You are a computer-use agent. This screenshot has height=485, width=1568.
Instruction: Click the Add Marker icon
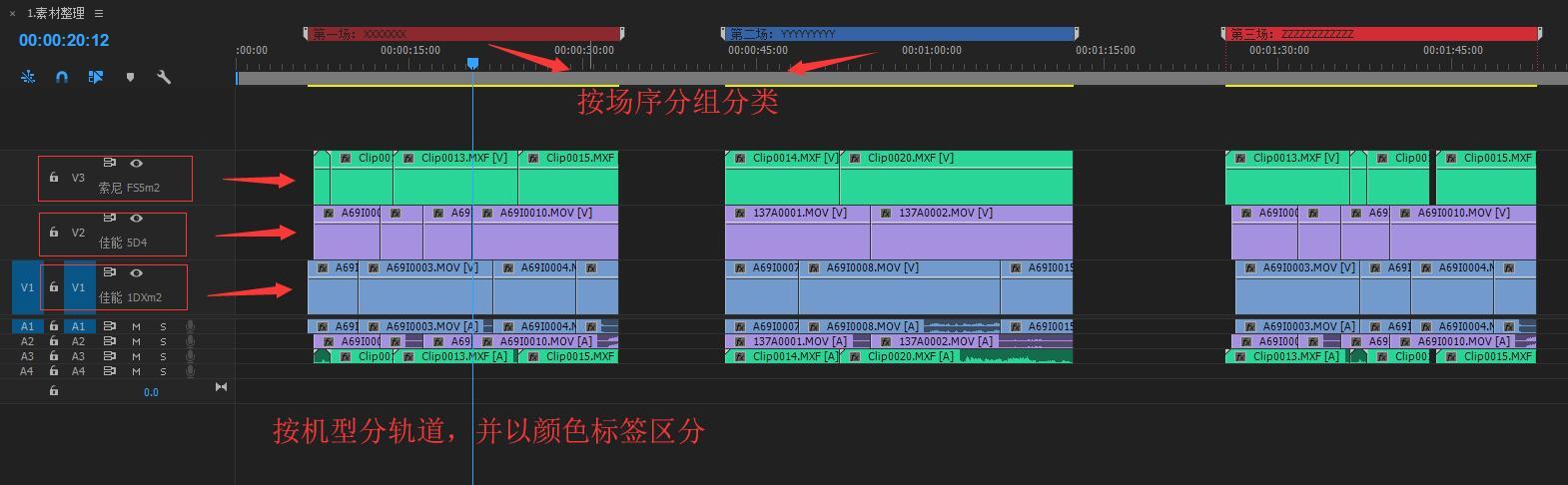(x=130, y=77)
